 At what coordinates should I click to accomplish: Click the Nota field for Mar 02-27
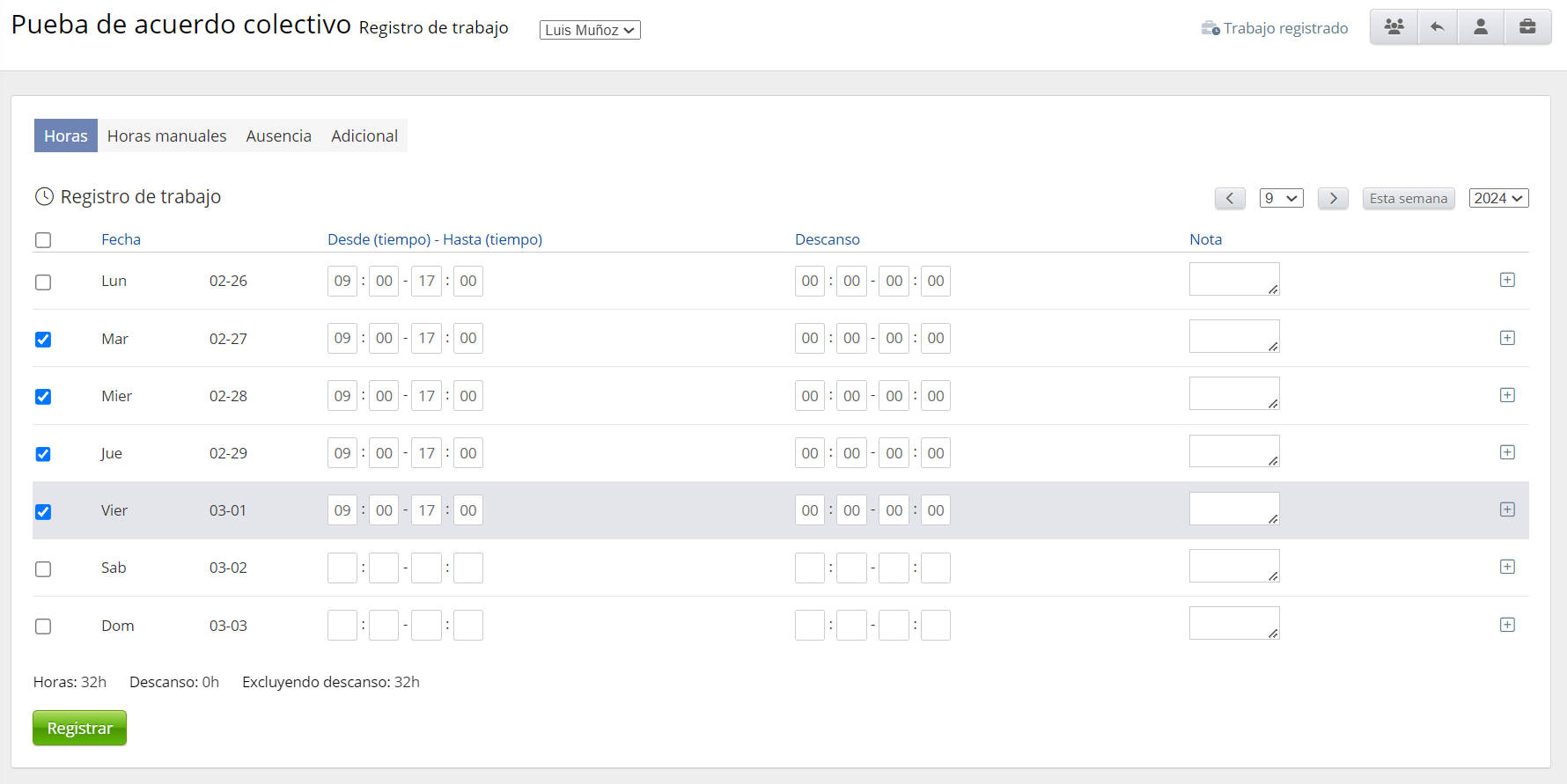[x=1233, y=336]
